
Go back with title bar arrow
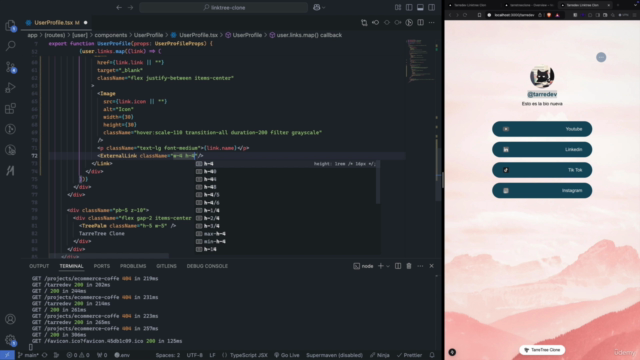pos(119,7)
